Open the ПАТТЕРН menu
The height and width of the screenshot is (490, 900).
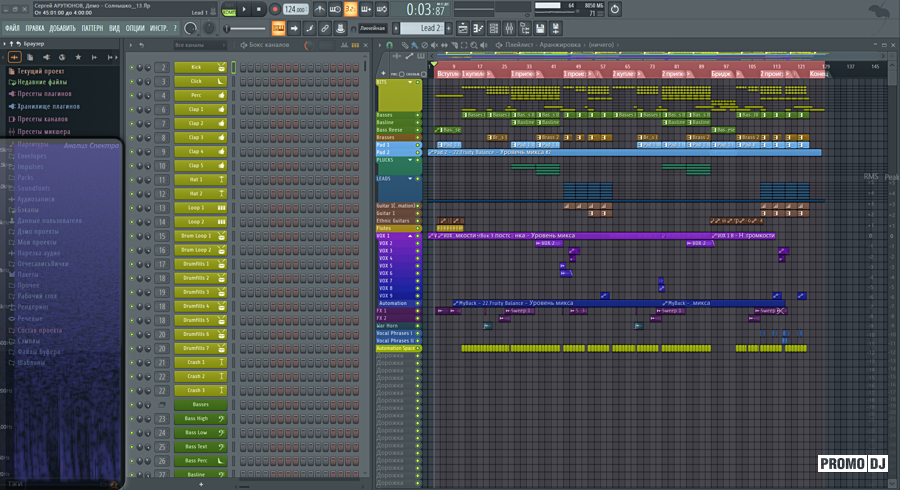coord(91,28)
